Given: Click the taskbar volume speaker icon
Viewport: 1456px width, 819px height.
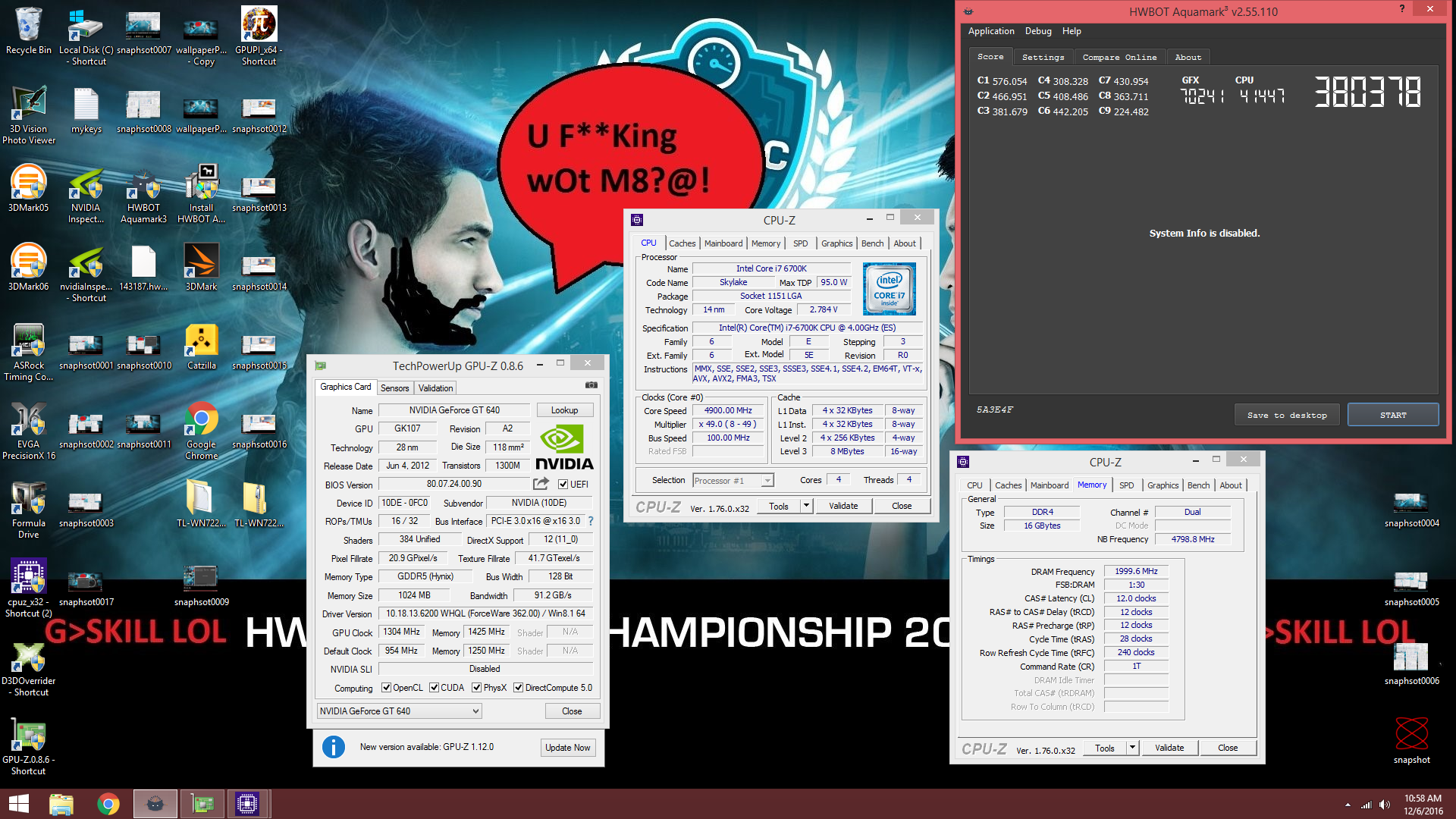Looking at the screenshot, I should (x=1385, y=805).
